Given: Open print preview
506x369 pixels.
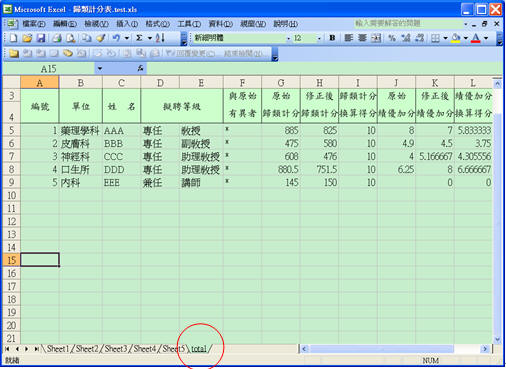Looking at the screenshot, I should 71,38.
